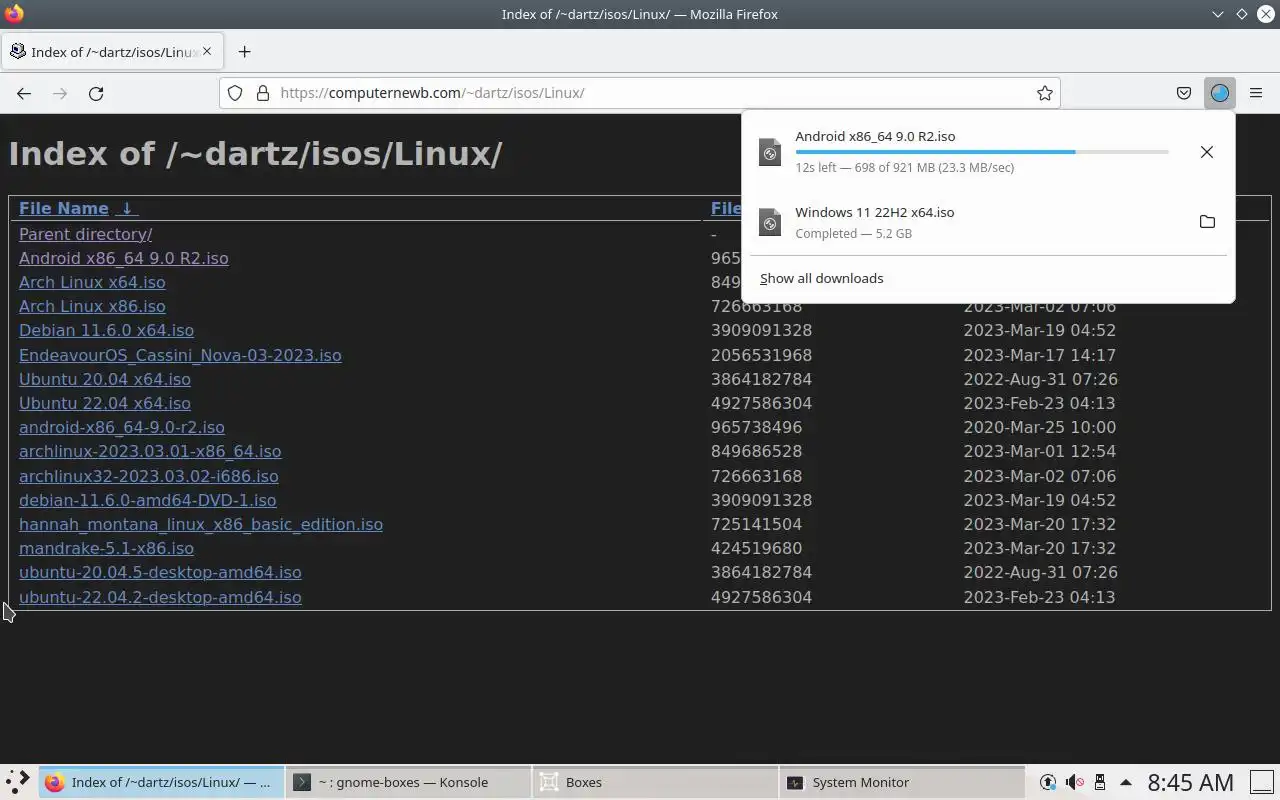Close the Index of ~dartz tab
1280x800 pixels.
click(x=207, y=51)
